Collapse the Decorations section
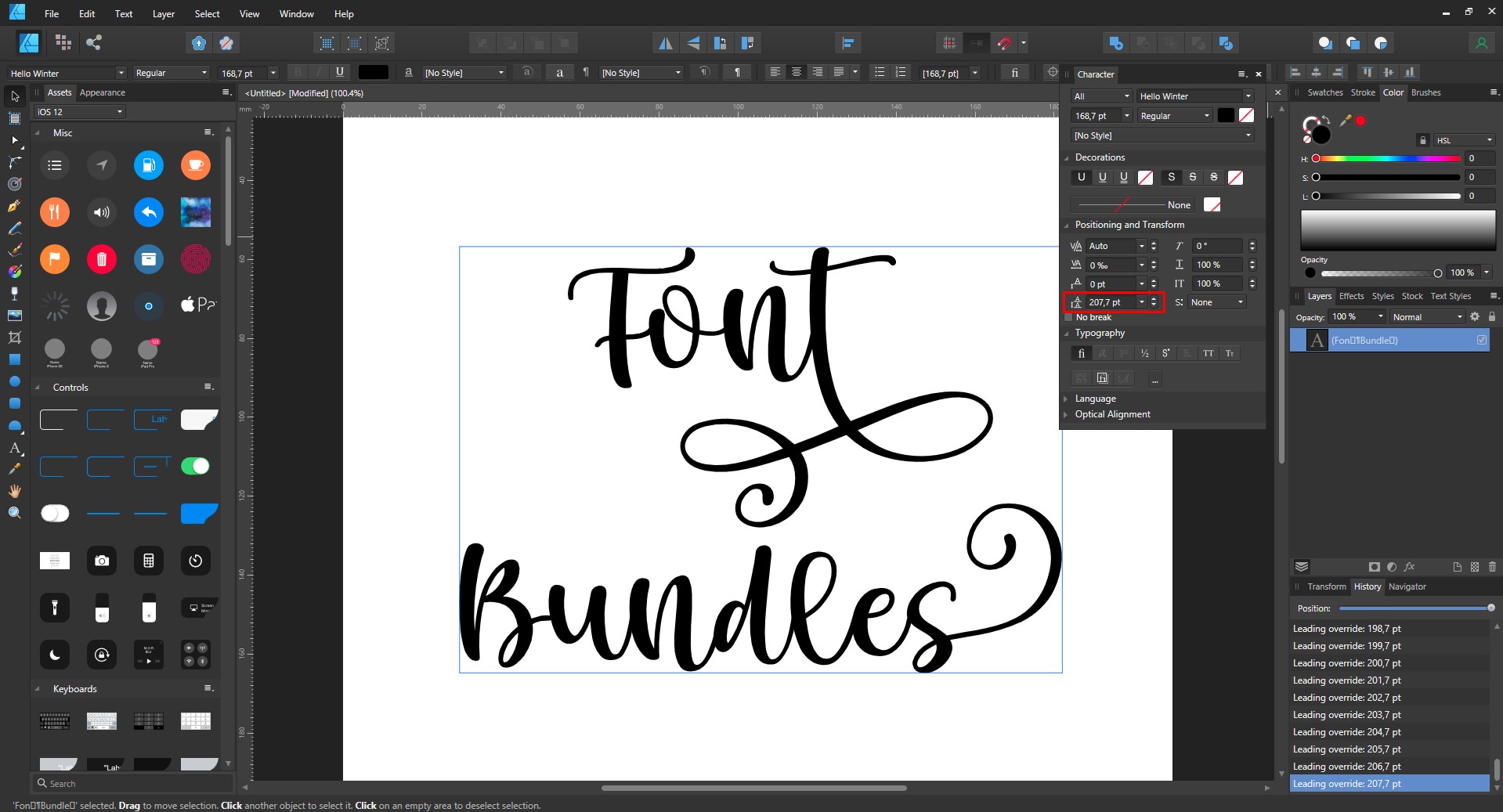The height and width of the screenshot is (812, 1503). tap(1066, 157)
